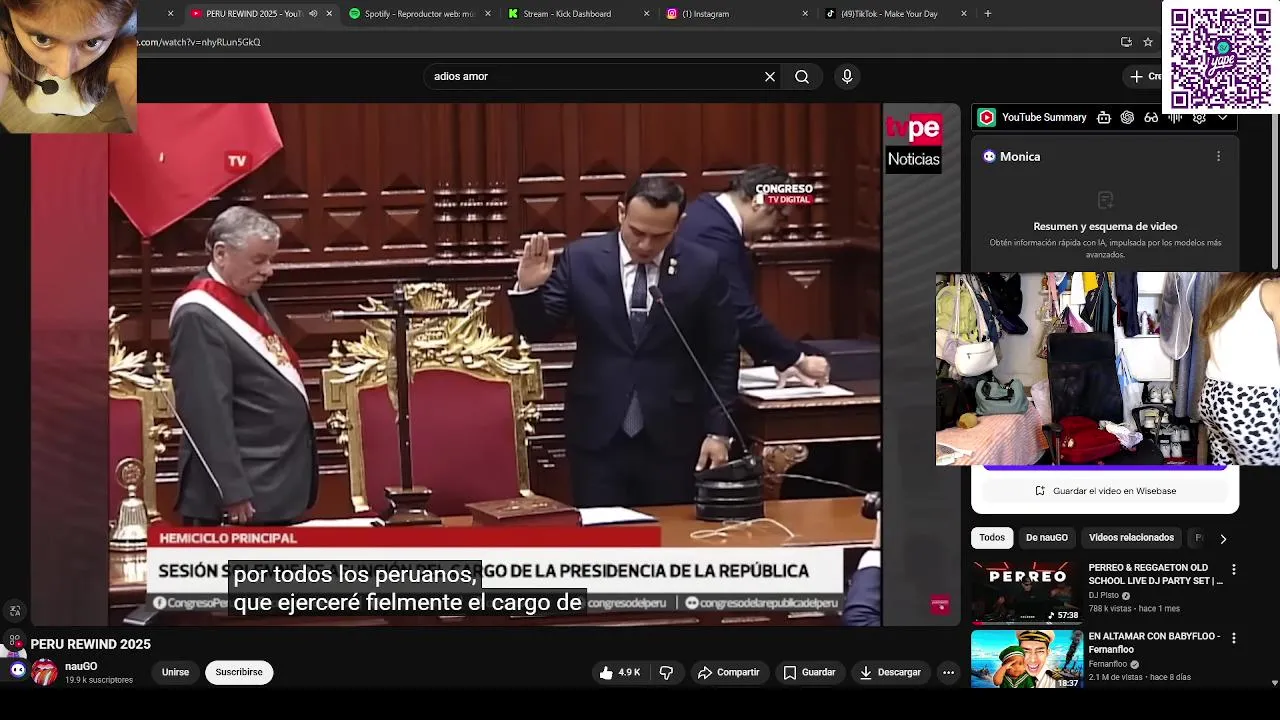This screenshot has width=1280, height=720.
Task: Close the PERU REWIND 2025 tab
Action: pyautogui.click(x=329, y=14)
